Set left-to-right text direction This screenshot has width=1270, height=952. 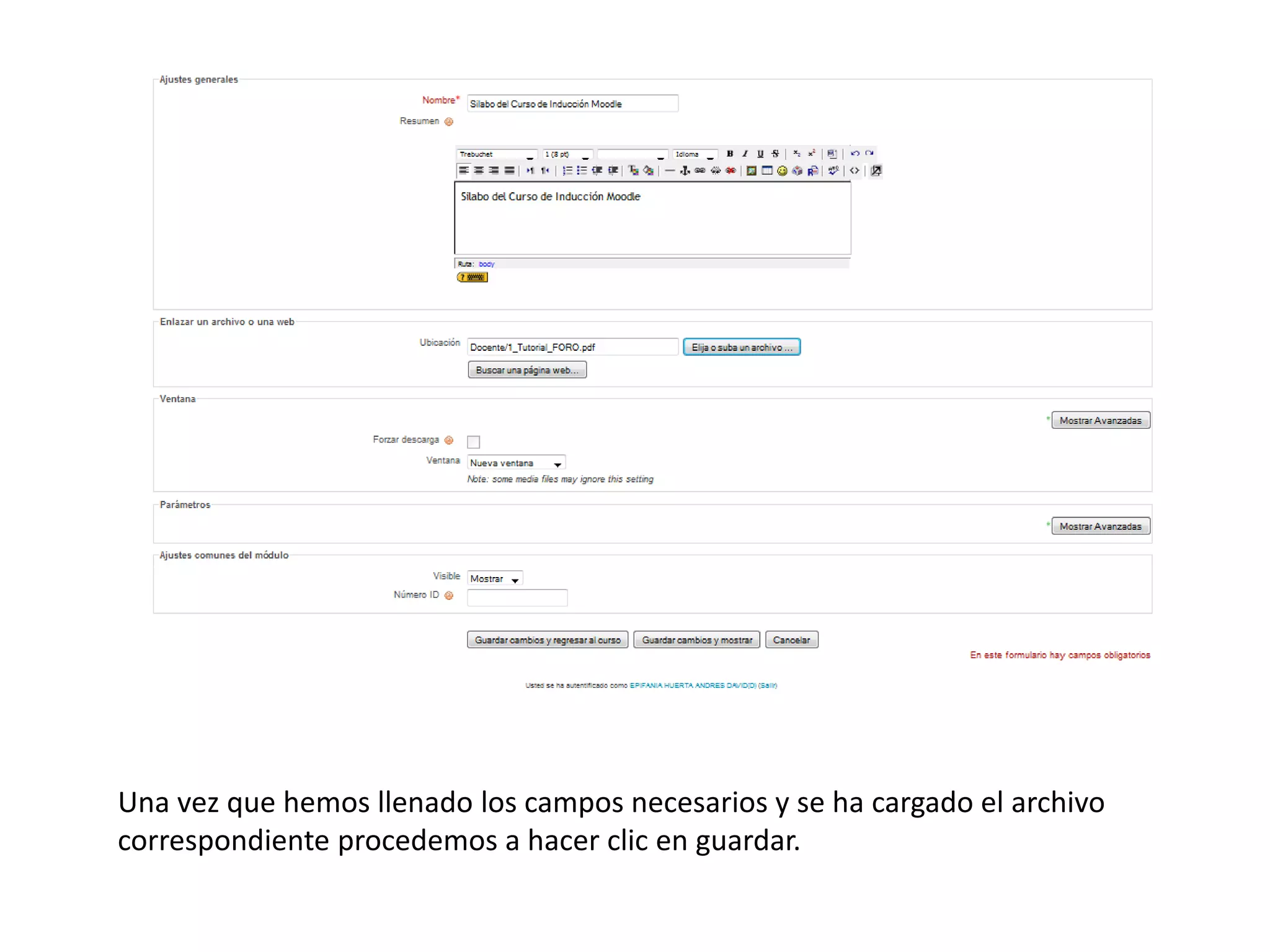[x=530, y=170]
